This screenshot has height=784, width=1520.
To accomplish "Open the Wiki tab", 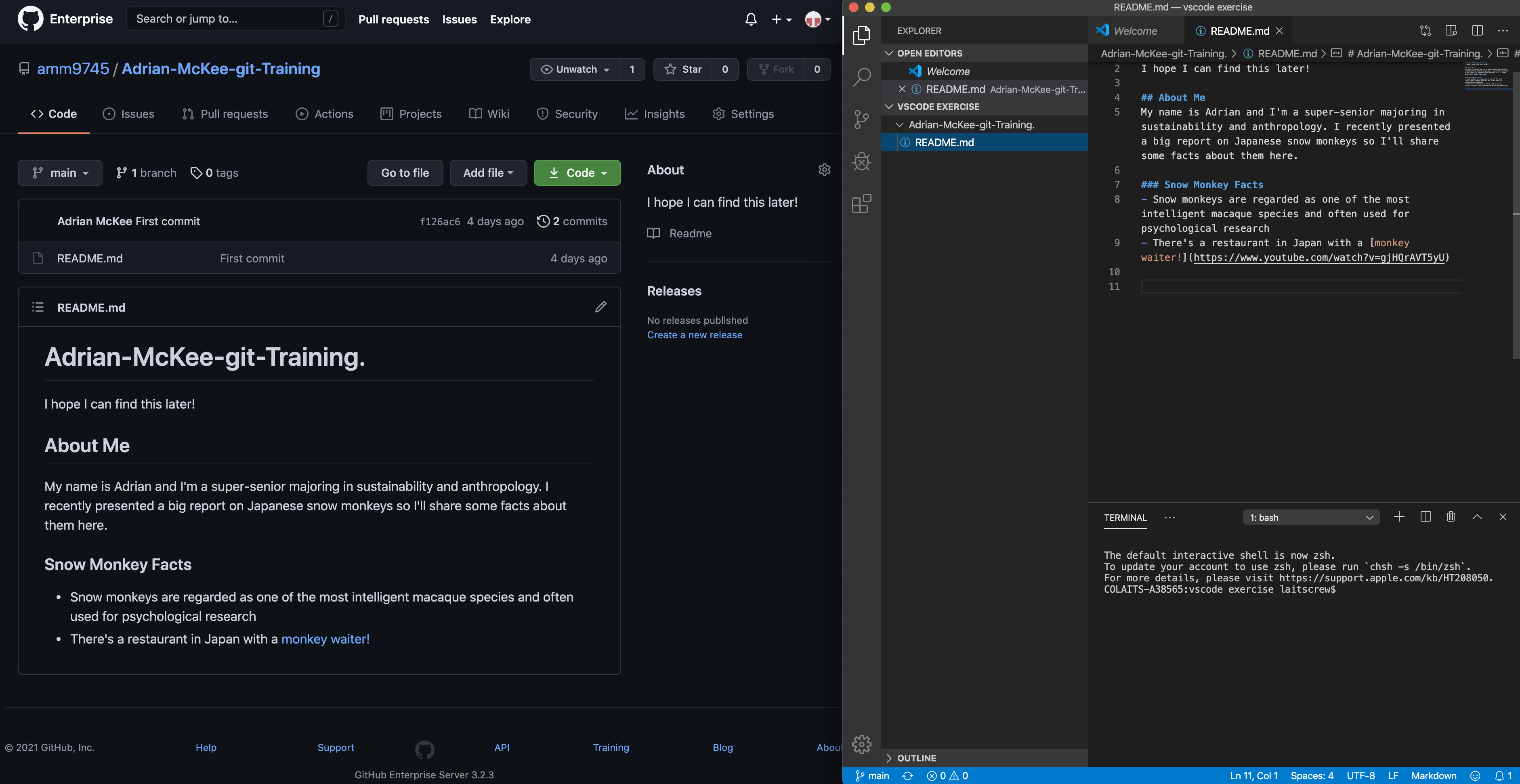I will click(x=489, y=114).
